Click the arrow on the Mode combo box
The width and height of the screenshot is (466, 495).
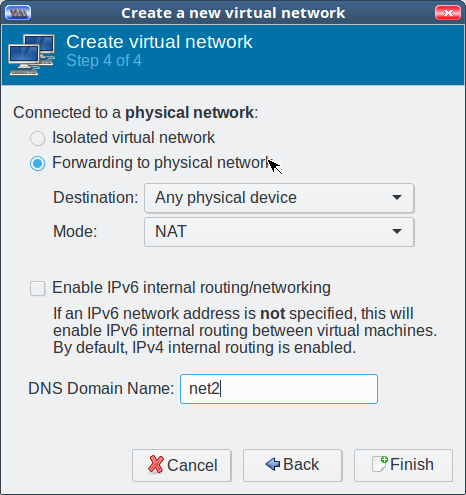(x=397, y=231)
